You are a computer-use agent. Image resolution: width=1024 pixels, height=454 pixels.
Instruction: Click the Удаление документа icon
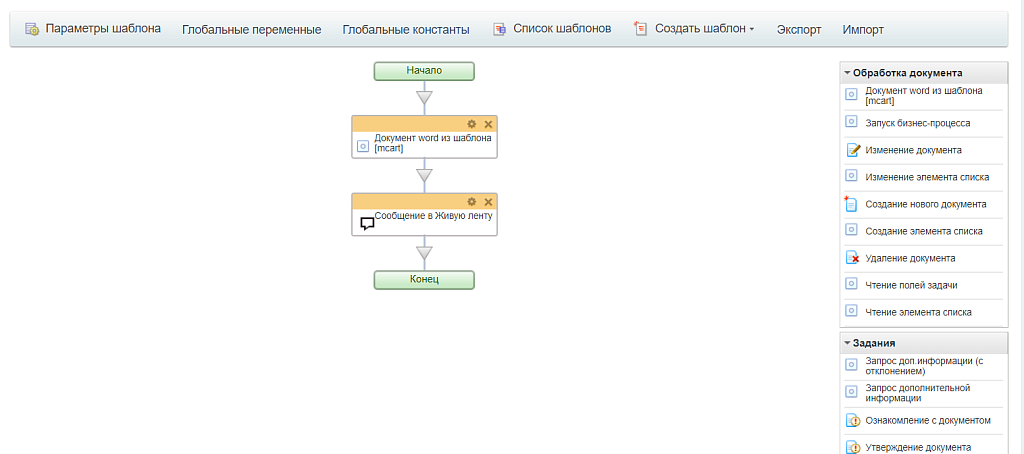[x=852, y=258]
